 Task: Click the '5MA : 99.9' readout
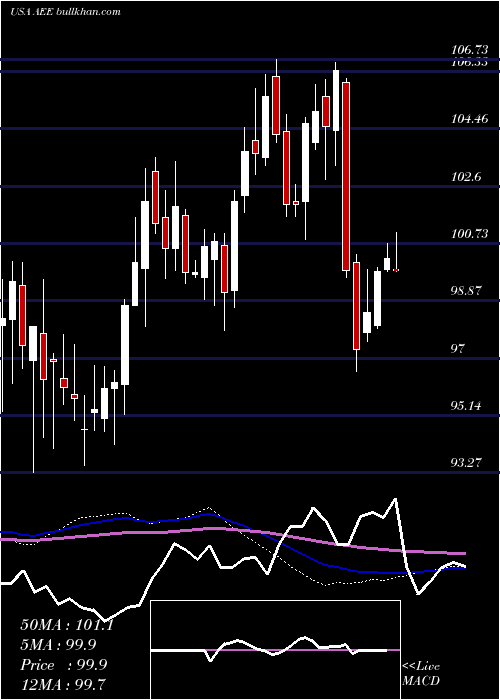coord(58,644)
